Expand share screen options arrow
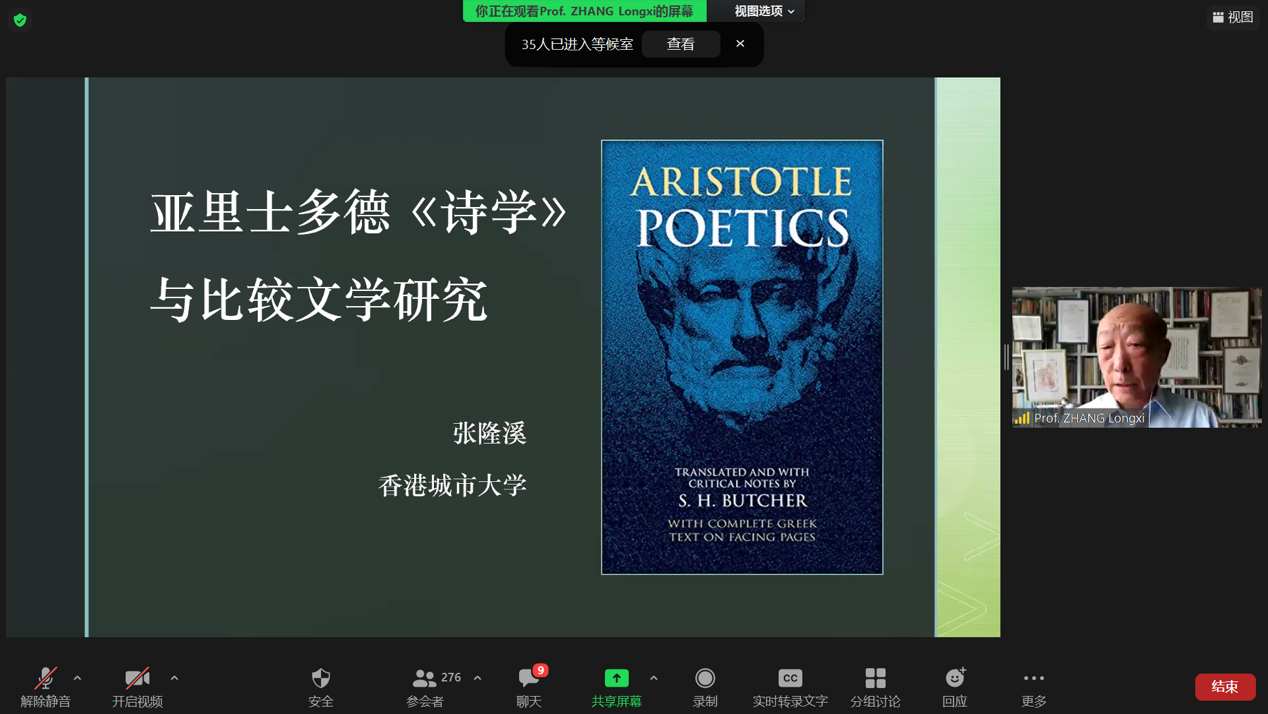This screenshot has height=714, width=1268. 654,678
